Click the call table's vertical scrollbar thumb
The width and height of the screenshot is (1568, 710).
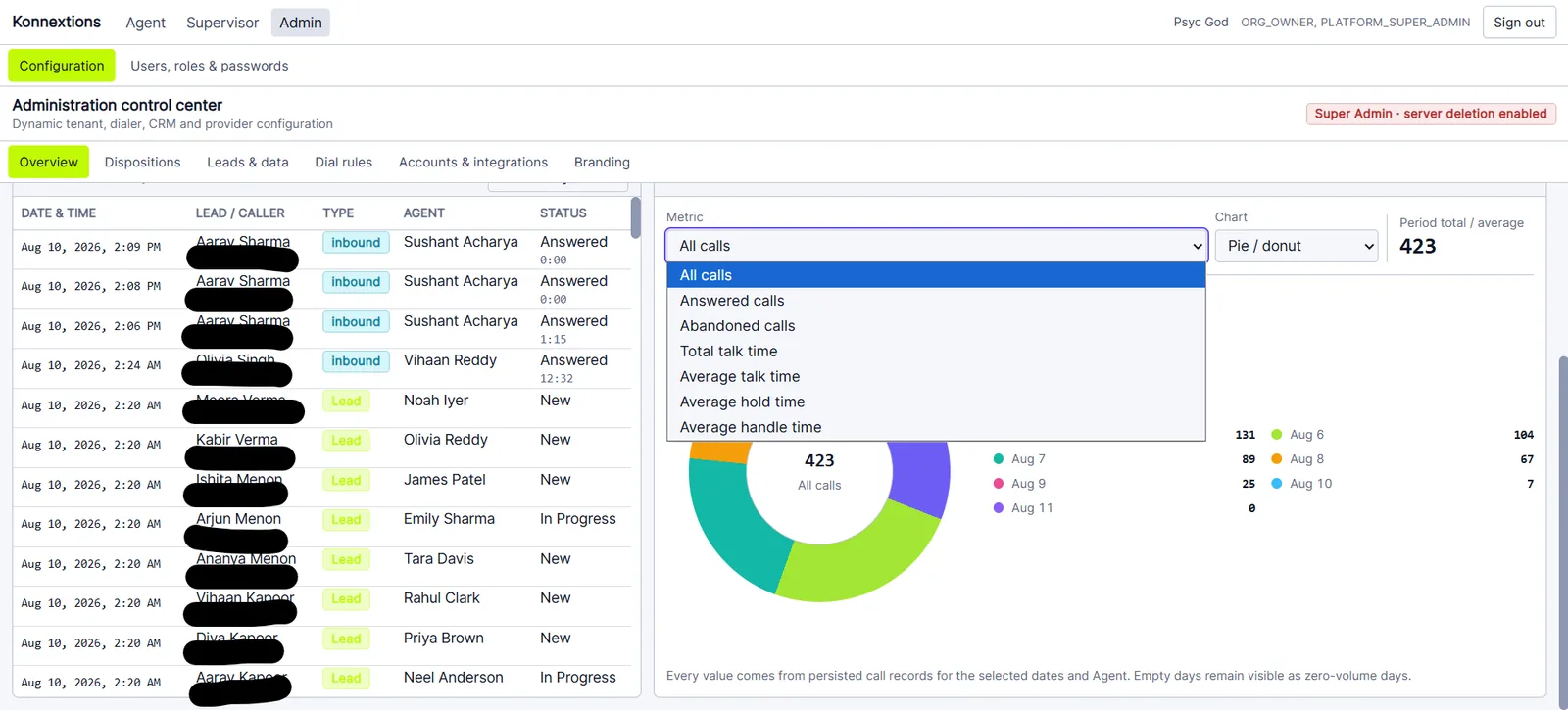636,217
